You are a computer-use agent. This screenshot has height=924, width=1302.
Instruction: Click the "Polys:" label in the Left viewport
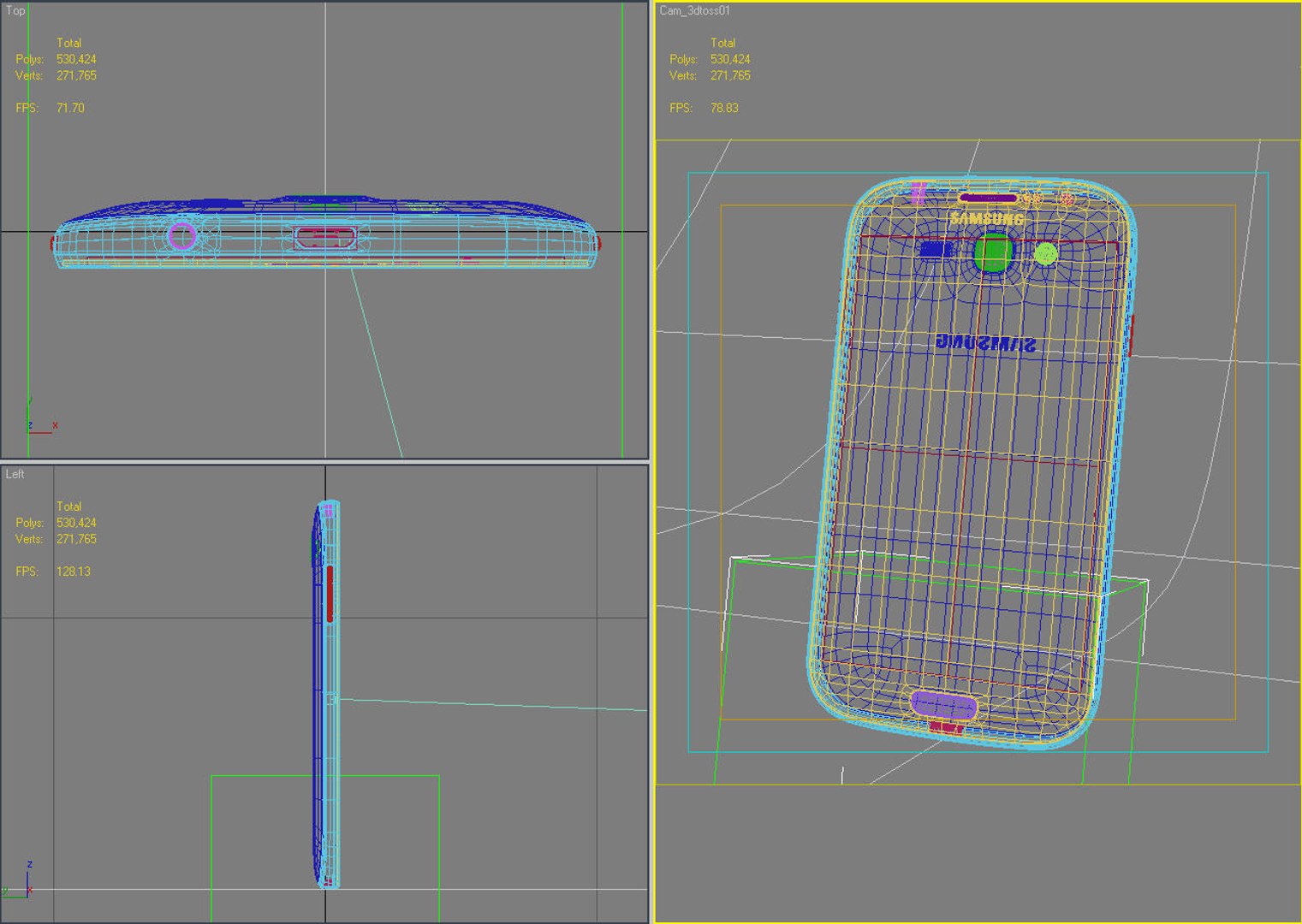coord(30,523)
